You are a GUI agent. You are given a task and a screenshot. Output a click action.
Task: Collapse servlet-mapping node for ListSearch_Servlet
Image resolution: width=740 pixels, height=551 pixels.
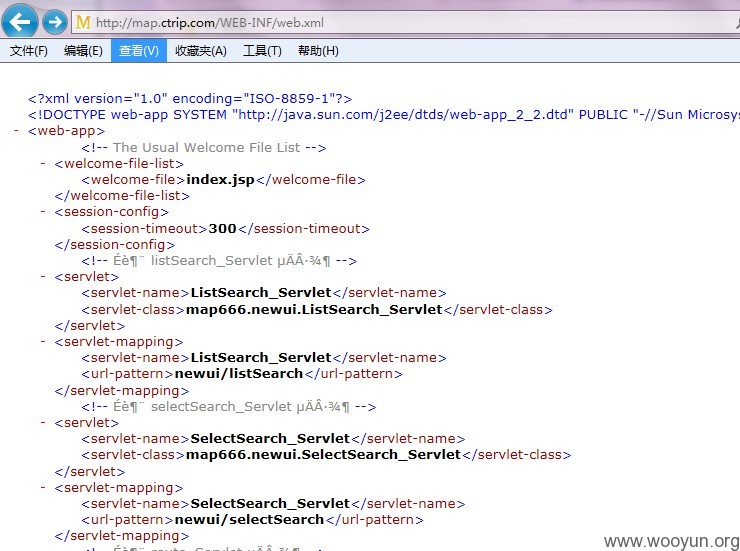click(43, 342)
